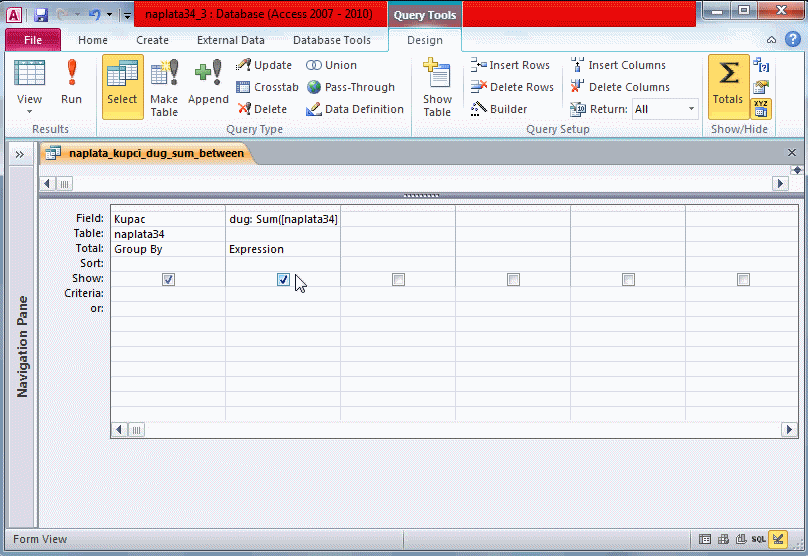Open the External Data ribbon tab
The width and height of the screenshot is (808, 556).
tap(230, 40)
